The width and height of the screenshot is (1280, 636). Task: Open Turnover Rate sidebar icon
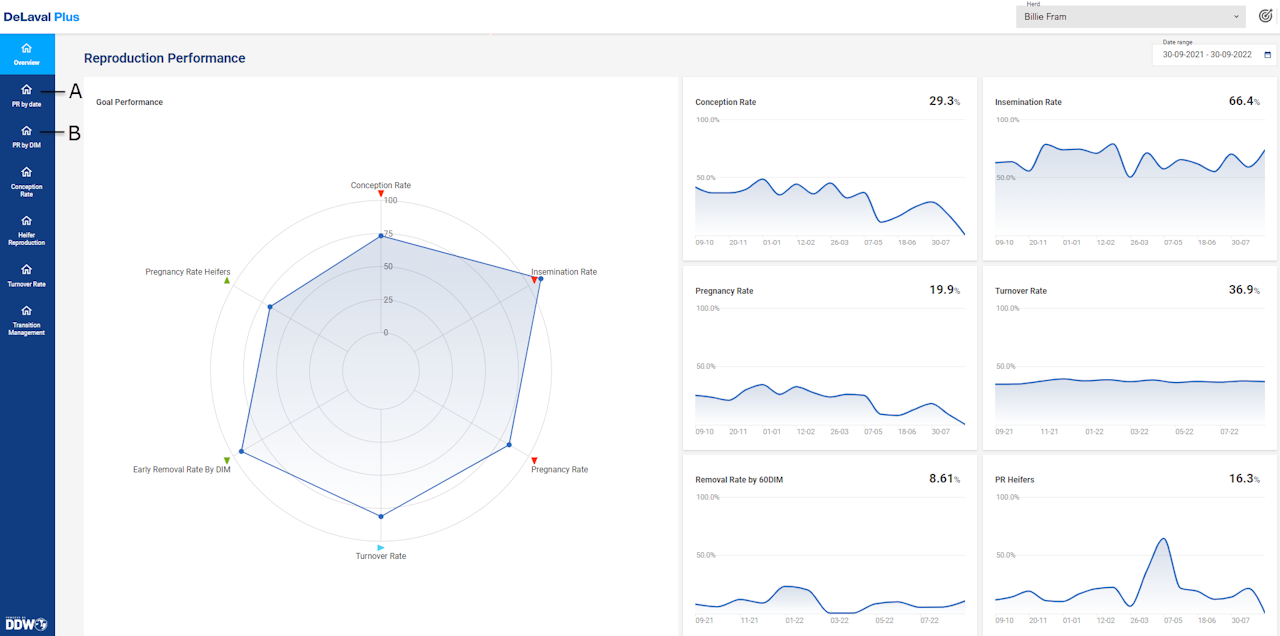pos(27,269)
